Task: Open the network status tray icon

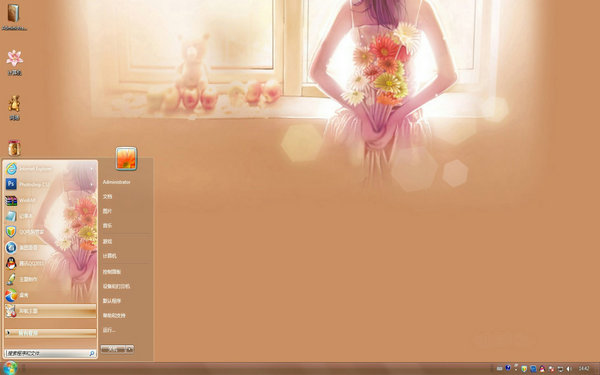Action: click(560, 369)
